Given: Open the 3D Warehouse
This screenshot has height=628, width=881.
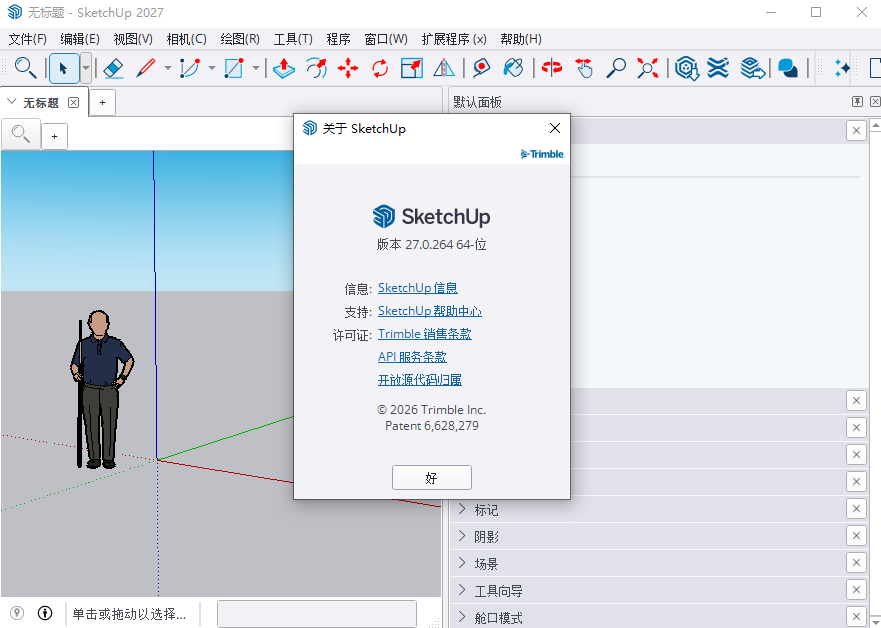Looking at the screenshot, I should (686, 69).
